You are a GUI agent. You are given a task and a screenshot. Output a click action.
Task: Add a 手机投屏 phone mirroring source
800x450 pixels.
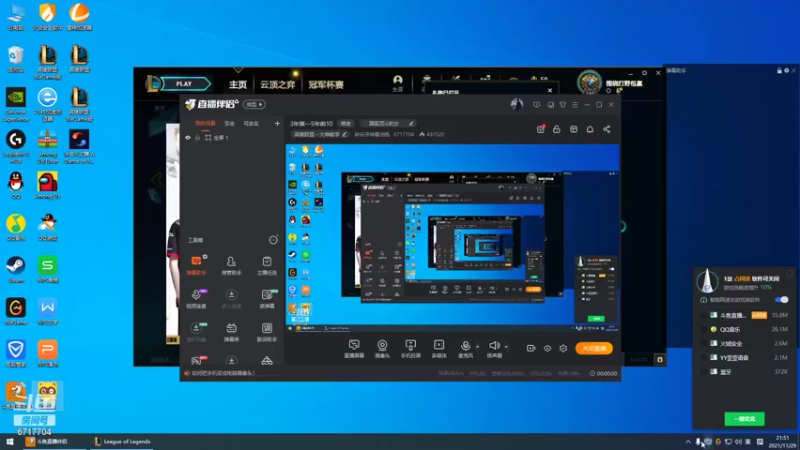coord(410,349)
